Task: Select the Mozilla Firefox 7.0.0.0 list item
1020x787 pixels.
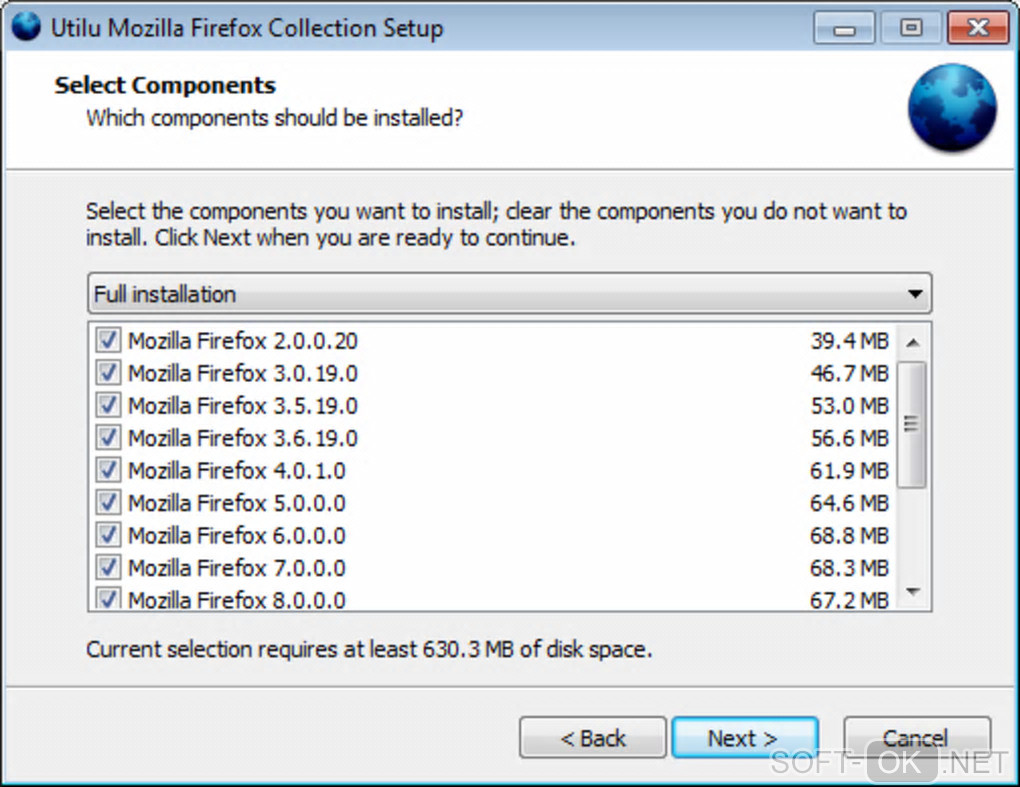Action: [237, 568]
